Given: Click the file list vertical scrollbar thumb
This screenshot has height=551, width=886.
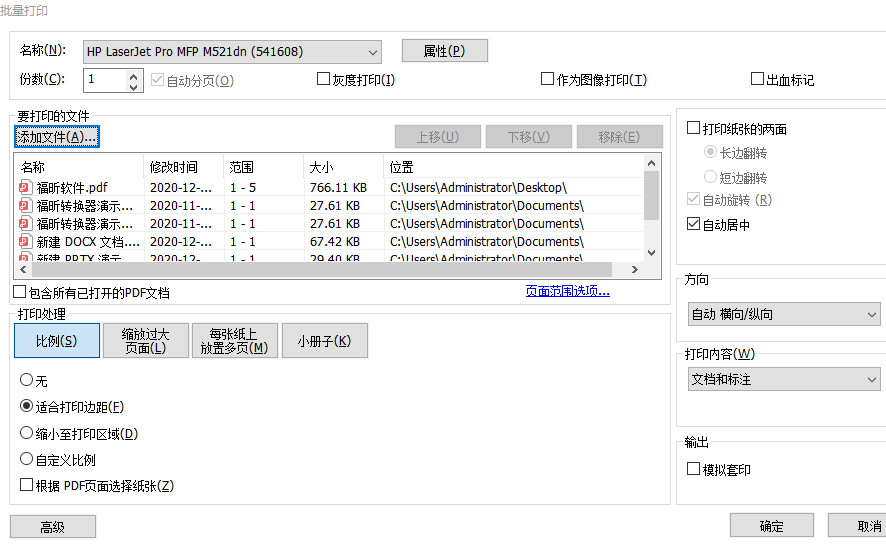Looking at the screenshot, I should pyautogui.click(x=652, y=195).
